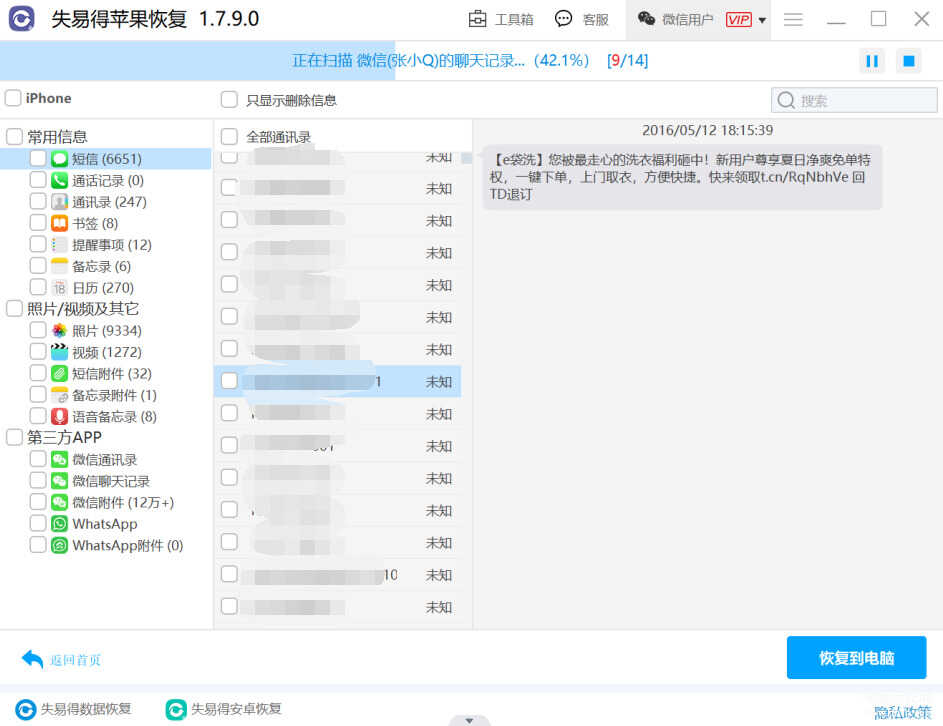Click the scanning progress bar
The width and height of the screenshot is (943, 726).
point(472,61)
